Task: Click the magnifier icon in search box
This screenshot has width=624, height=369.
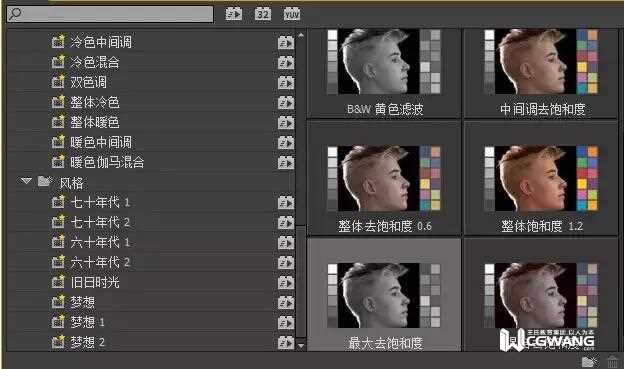Action: click(15, 14)
